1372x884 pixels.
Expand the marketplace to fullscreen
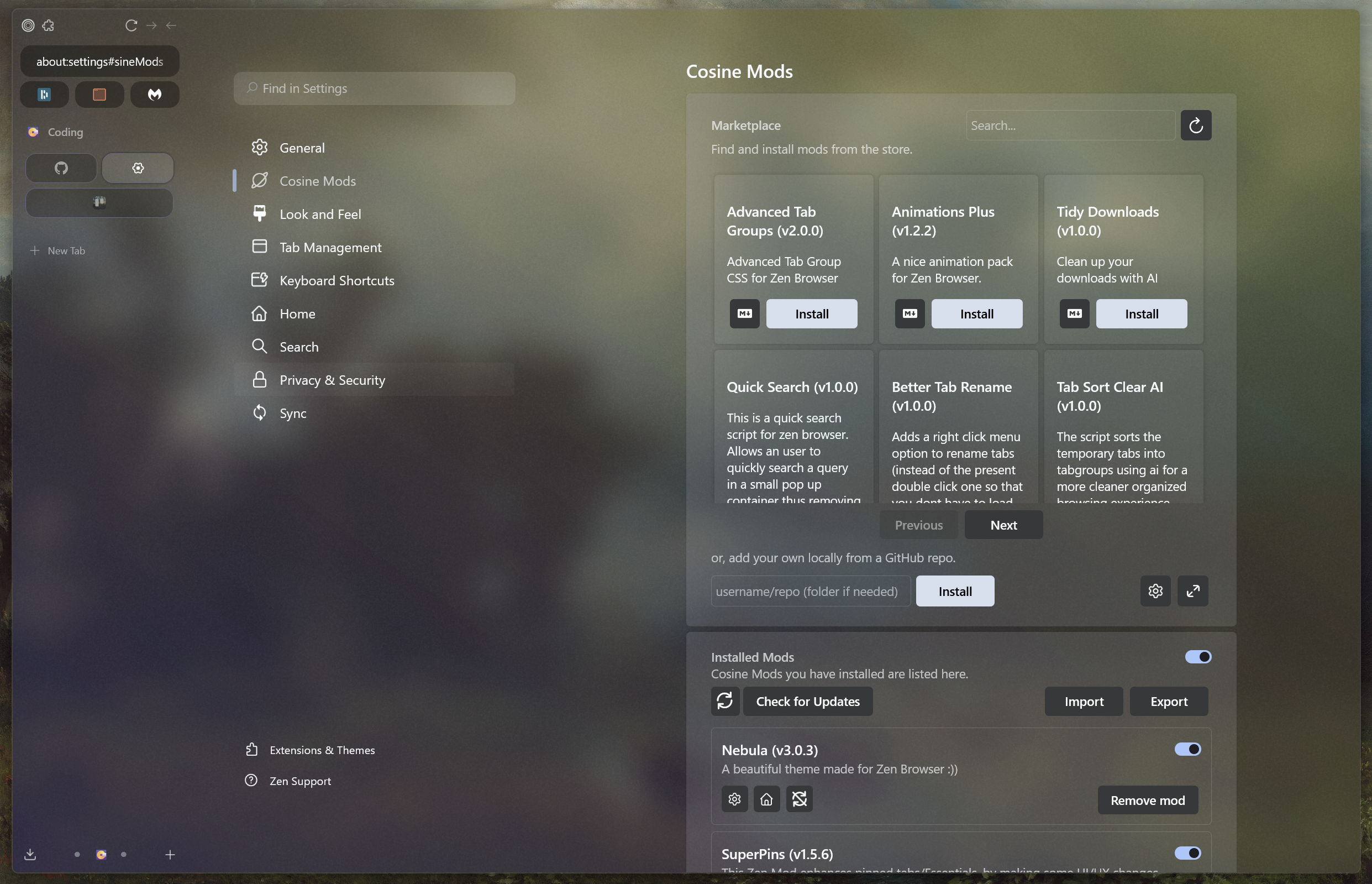[1192, 590]
